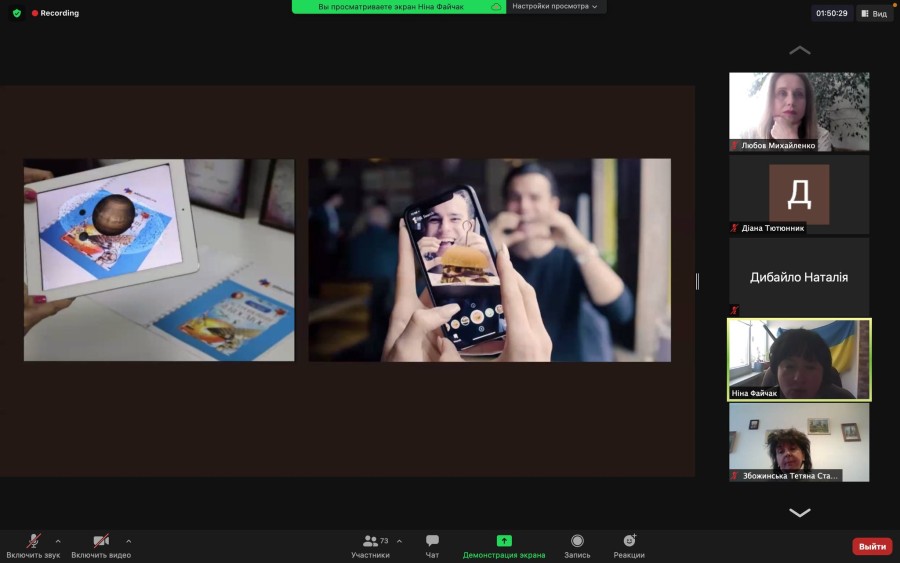Click the green encryption shield icon

click(17, 13)
